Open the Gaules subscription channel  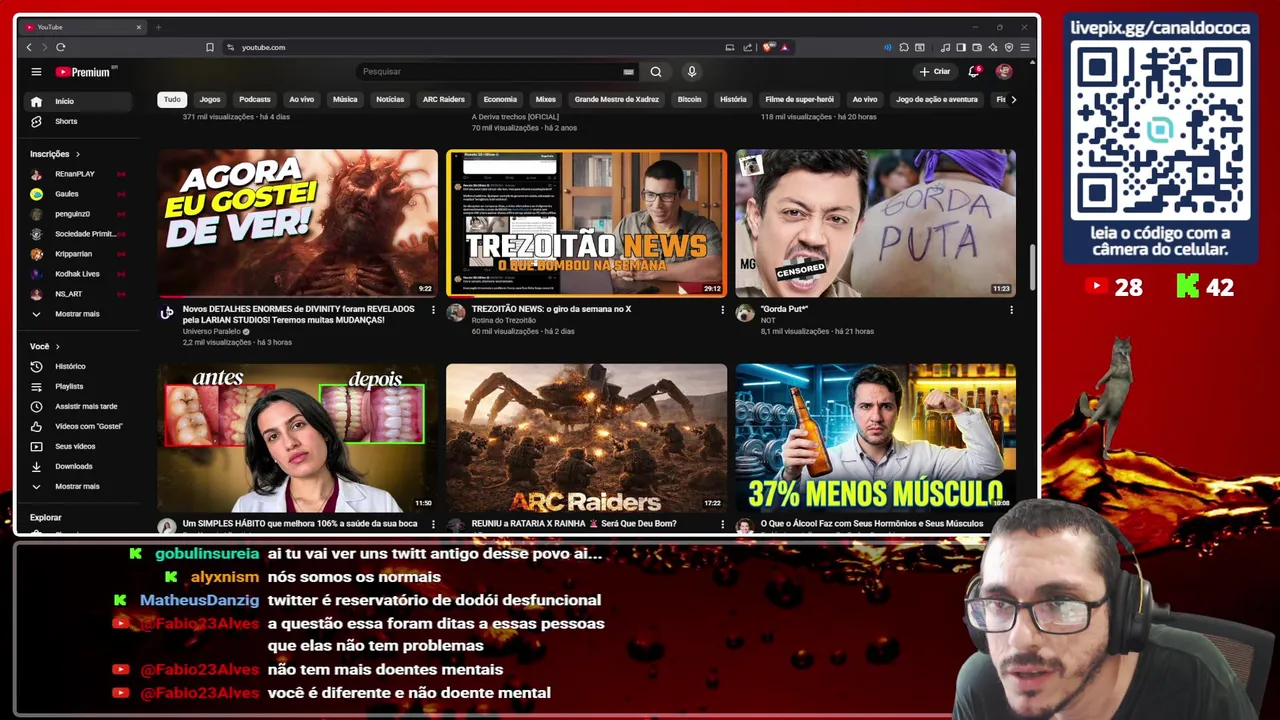click(78, 194)
